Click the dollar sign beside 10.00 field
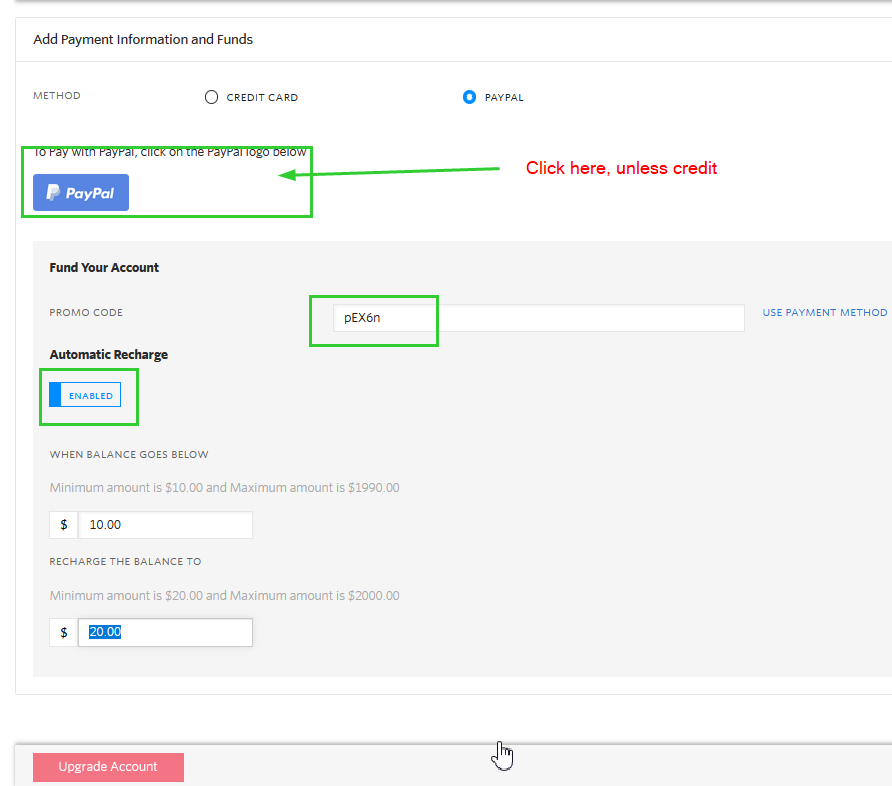The image size is (892, 786). point(64,525)
